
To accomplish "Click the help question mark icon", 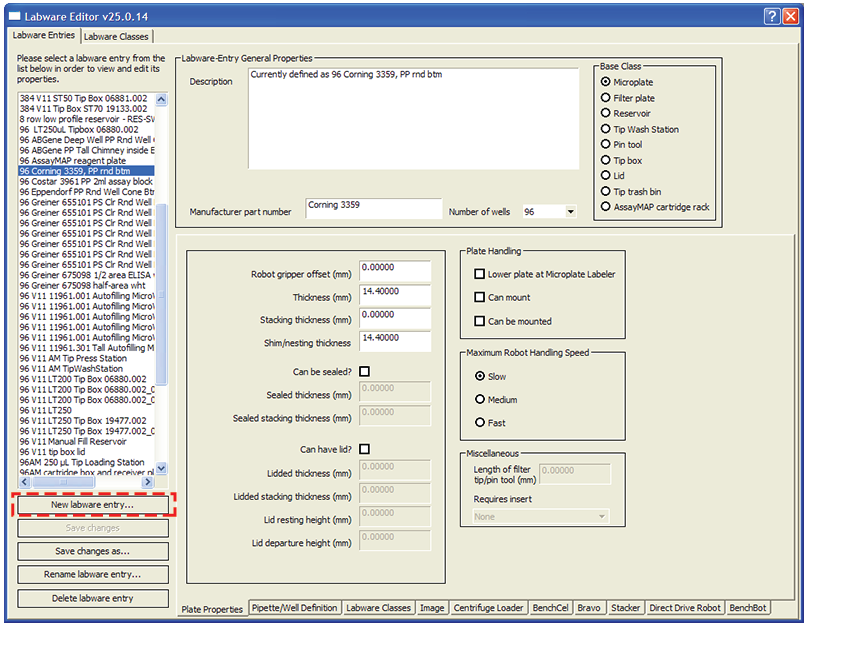I will click(771, 16).
